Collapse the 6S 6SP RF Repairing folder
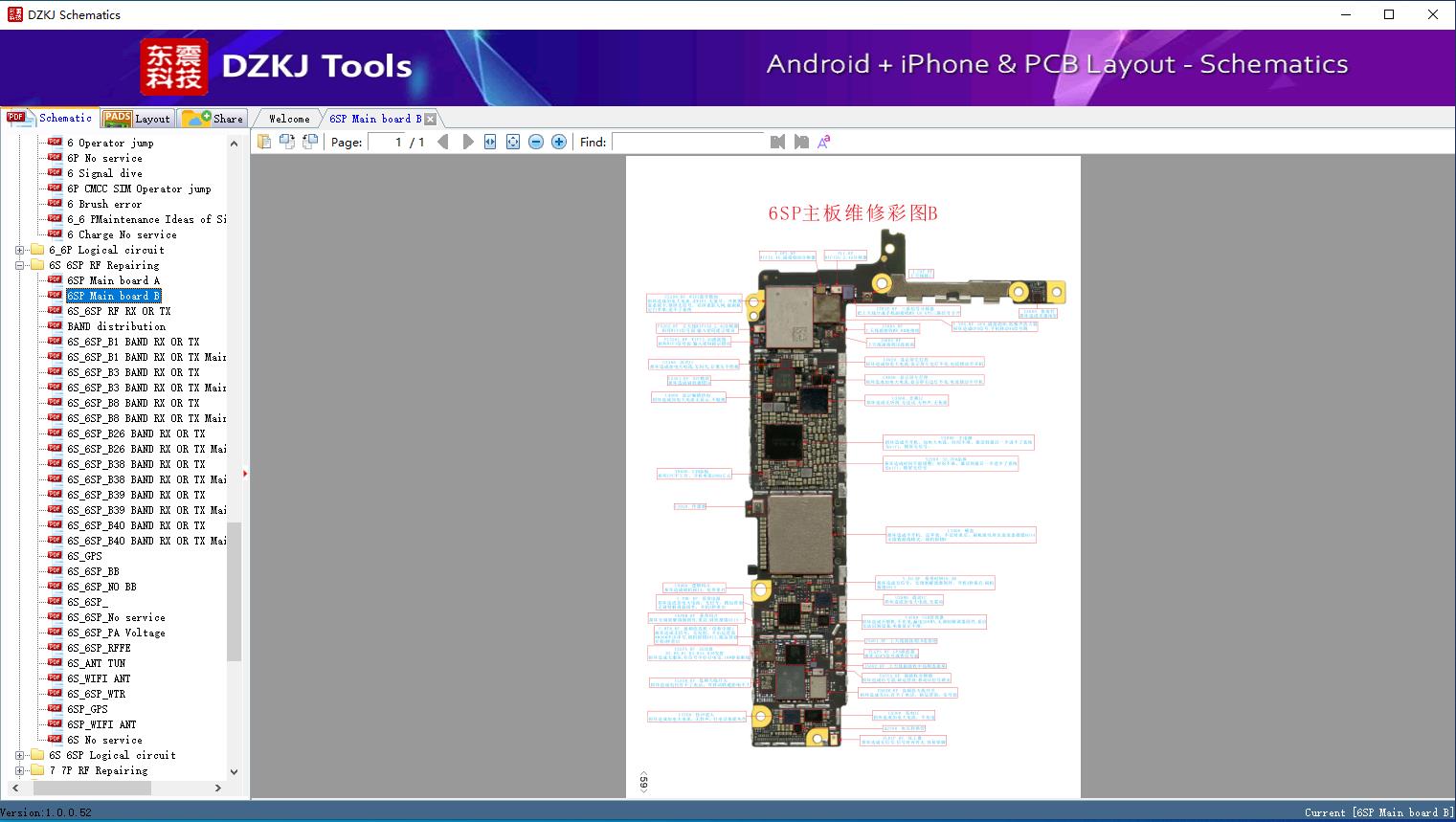 (20, 265)
